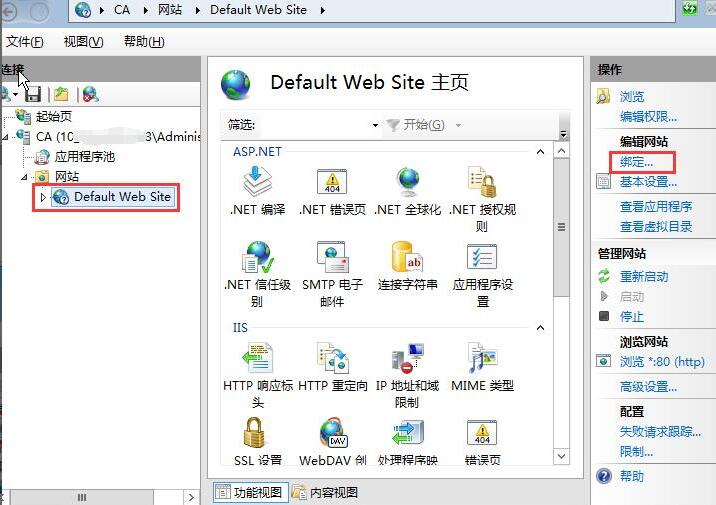Collapse the ASP.NET group

[x=540, y=152]
